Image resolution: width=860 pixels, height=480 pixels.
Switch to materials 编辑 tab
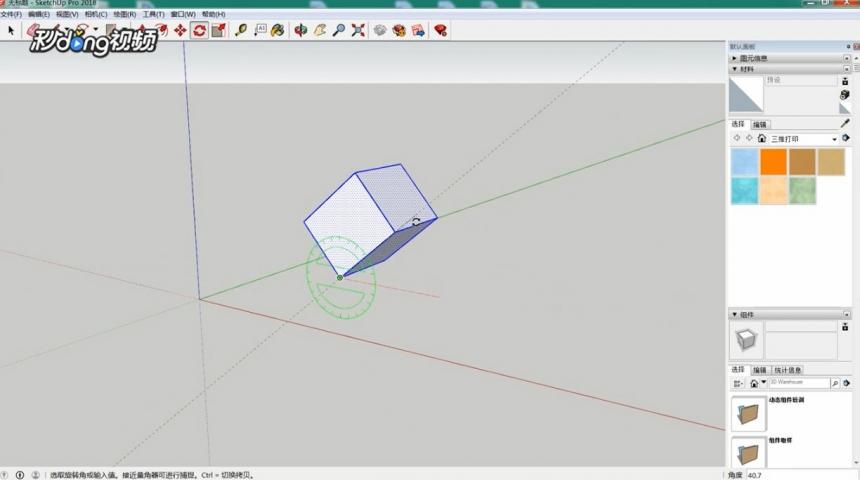pos(760,124)
